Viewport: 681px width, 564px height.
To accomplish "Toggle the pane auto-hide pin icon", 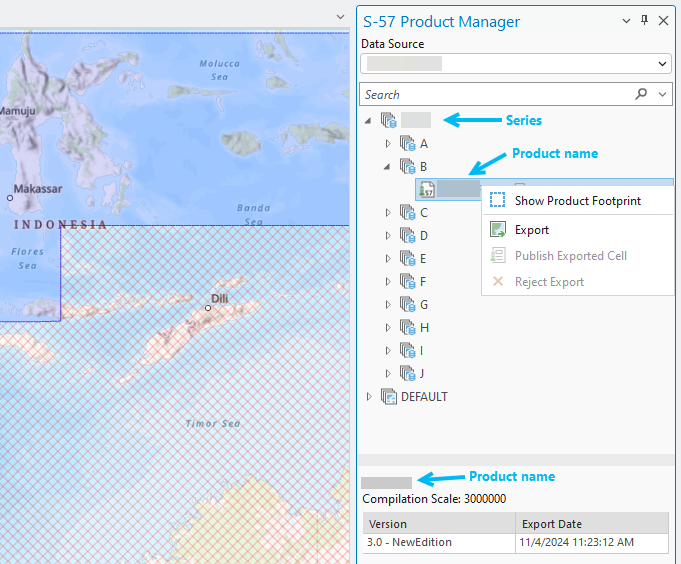I will pos(645,20).
